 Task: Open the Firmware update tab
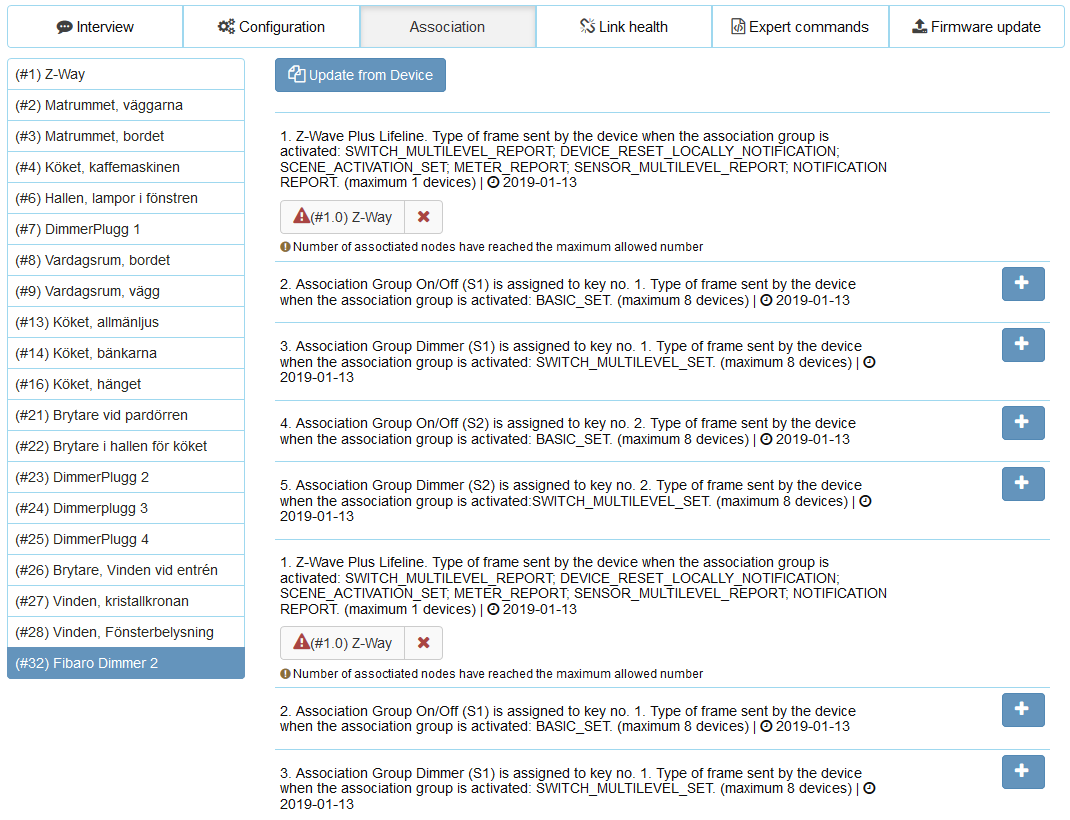pyautogui.click(x=976, y=27)
